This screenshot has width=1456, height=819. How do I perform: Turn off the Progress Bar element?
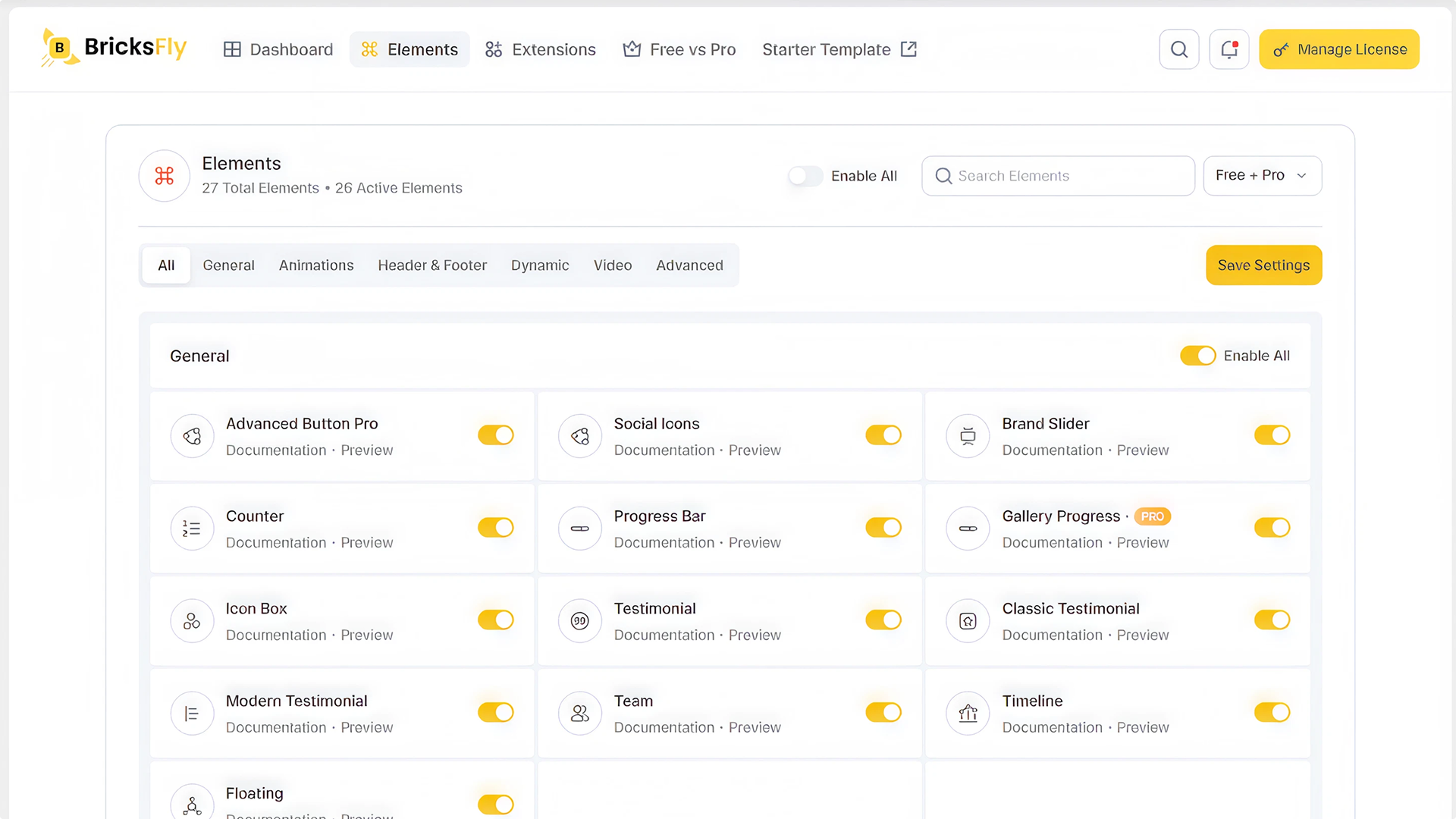[x=883, y=528]
